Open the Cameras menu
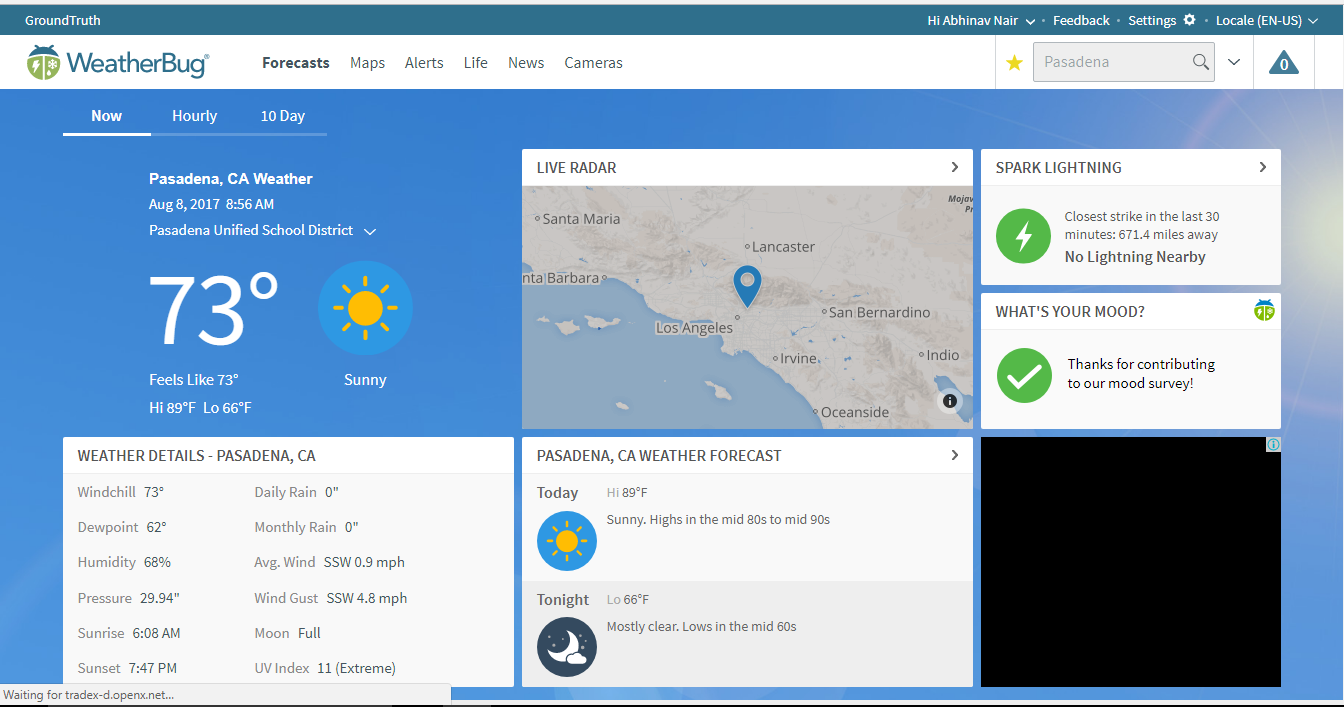1344x707 pixels. point(594,63)
